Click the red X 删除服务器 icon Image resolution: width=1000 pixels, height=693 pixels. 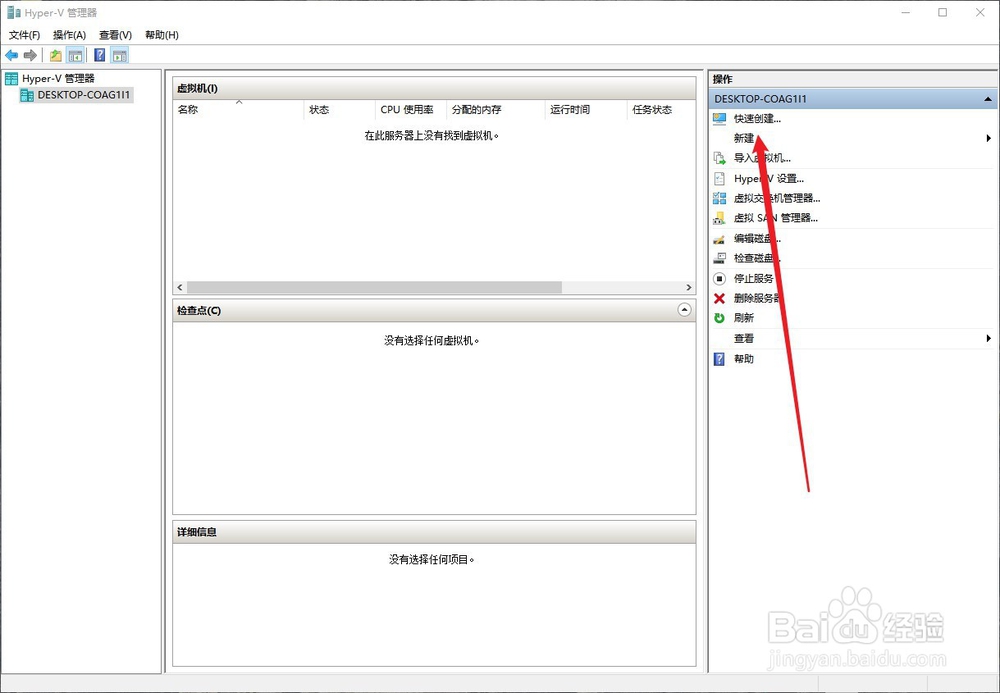[x=719, y=298]
